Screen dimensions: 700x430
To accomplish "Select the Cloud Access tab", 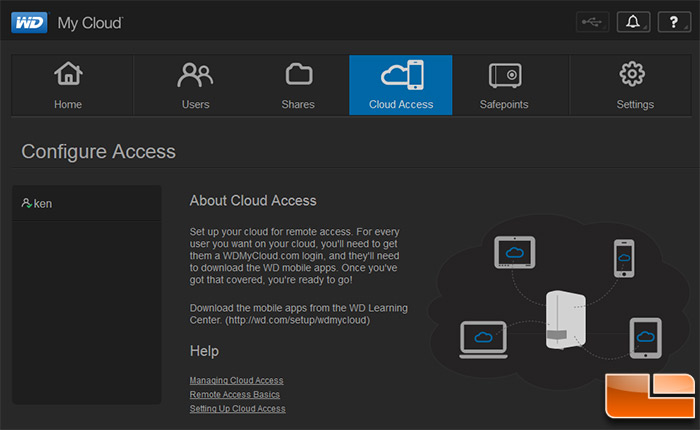I will [400, 85].
